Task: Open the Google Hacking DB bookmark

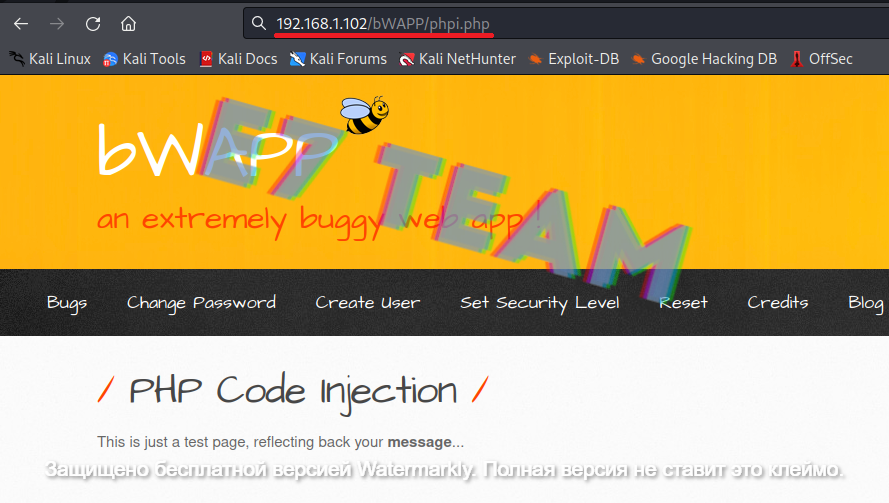Action: coord(704,59)
